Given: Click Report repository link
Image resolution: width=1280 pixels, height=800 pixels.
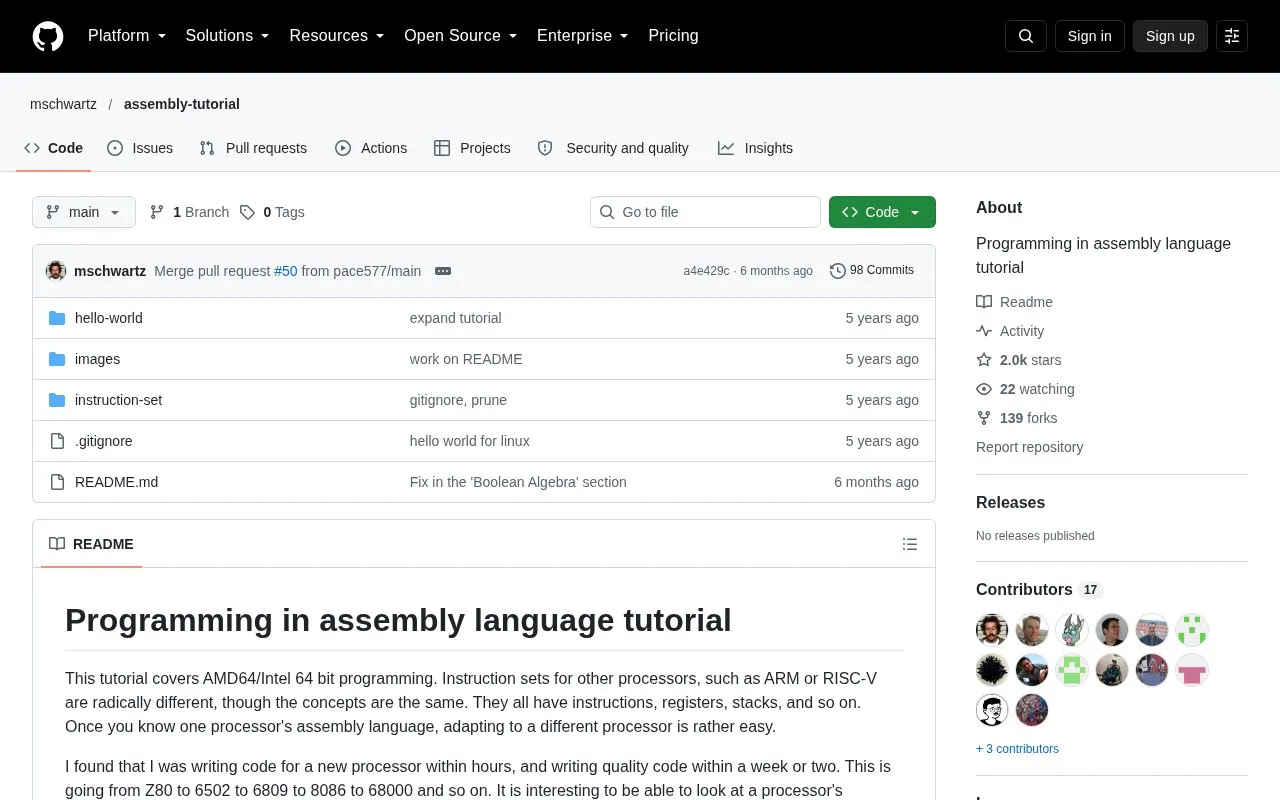Looking at the screenshot, I should pyautogui.click(x=1029, y=447).
